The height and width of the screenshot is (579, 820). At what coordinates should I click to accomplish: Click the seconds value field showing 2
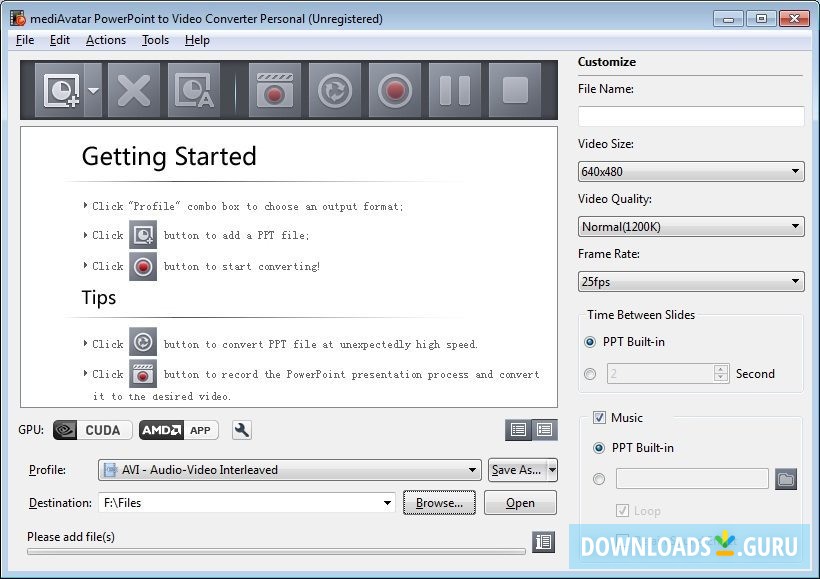click(x=660, y=373)
